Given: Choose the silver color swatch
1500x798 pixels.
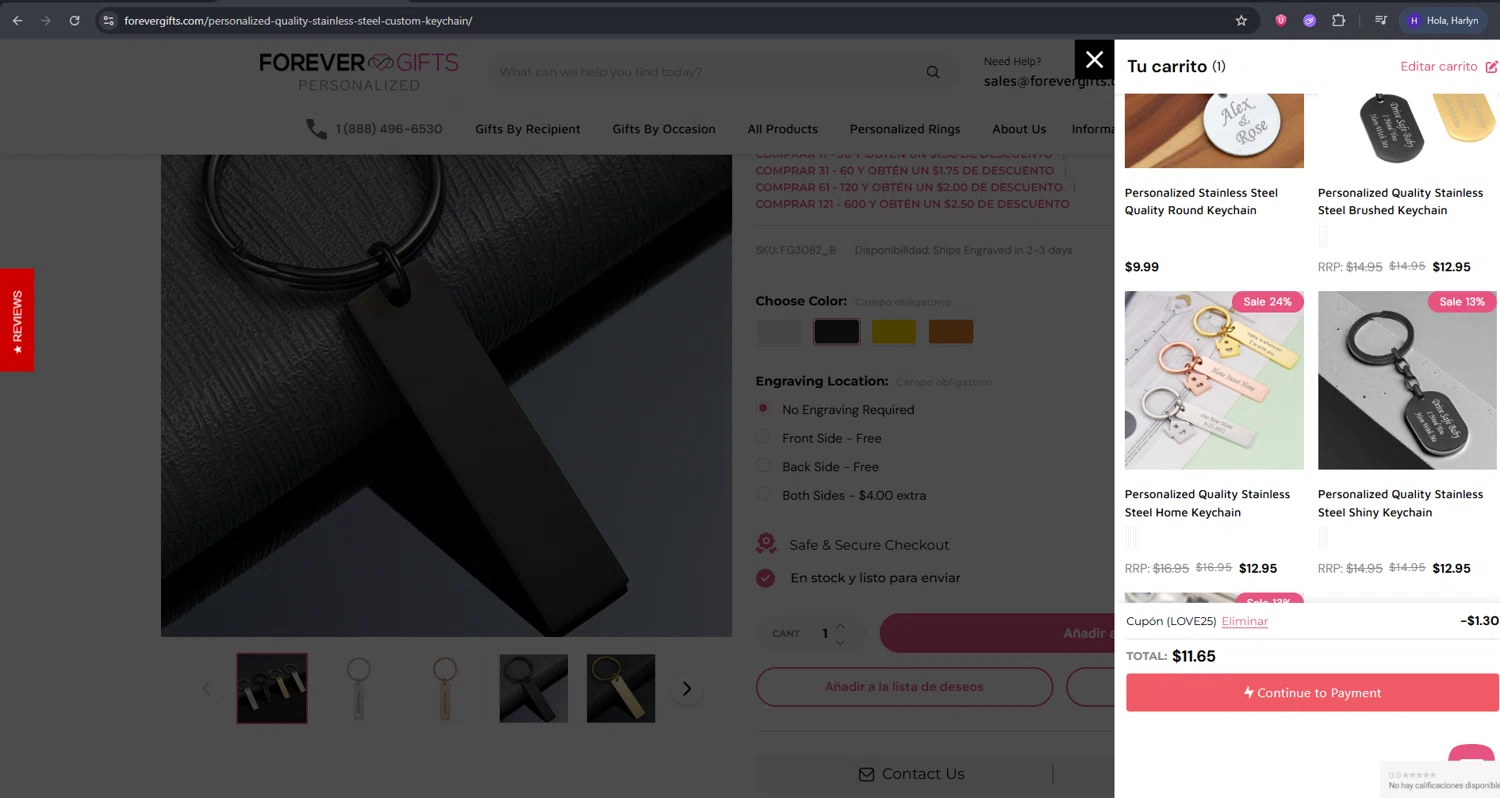Looking at the screenshot, I should pyautogui.click(x=779, y=332).
